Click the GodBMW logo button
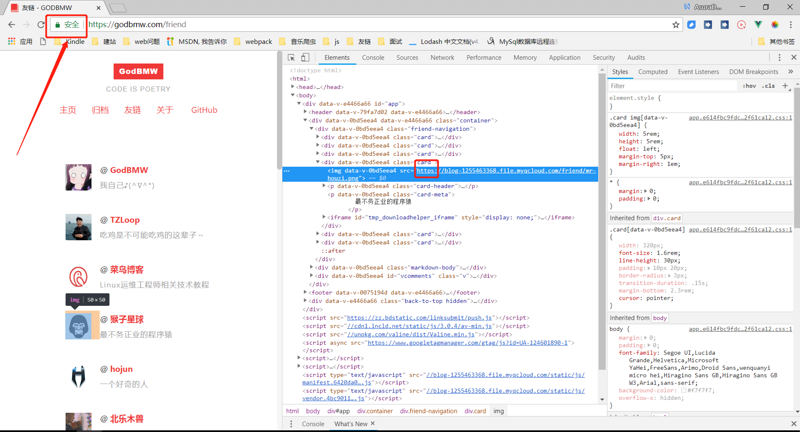 (138, 71)
